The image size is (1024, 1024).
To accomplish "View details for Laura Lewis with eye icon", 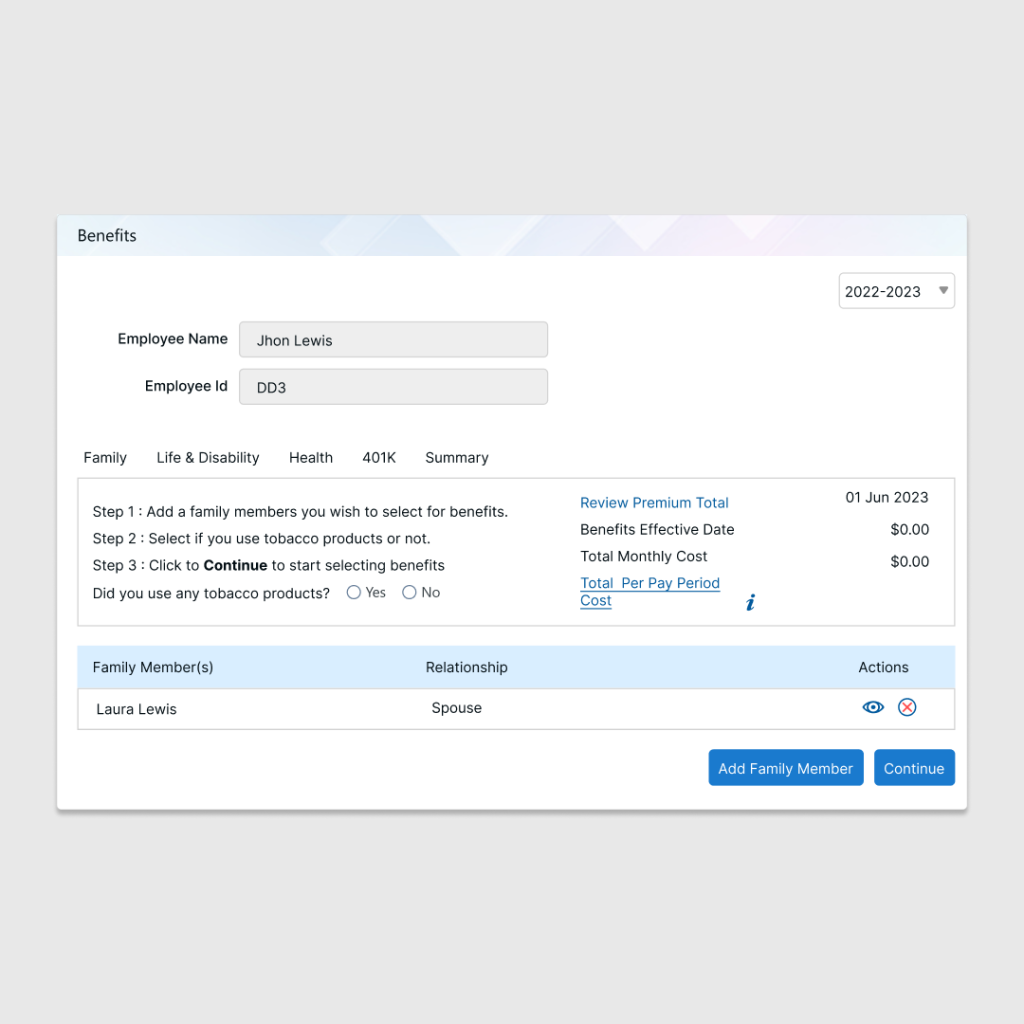I will point(873,708).
